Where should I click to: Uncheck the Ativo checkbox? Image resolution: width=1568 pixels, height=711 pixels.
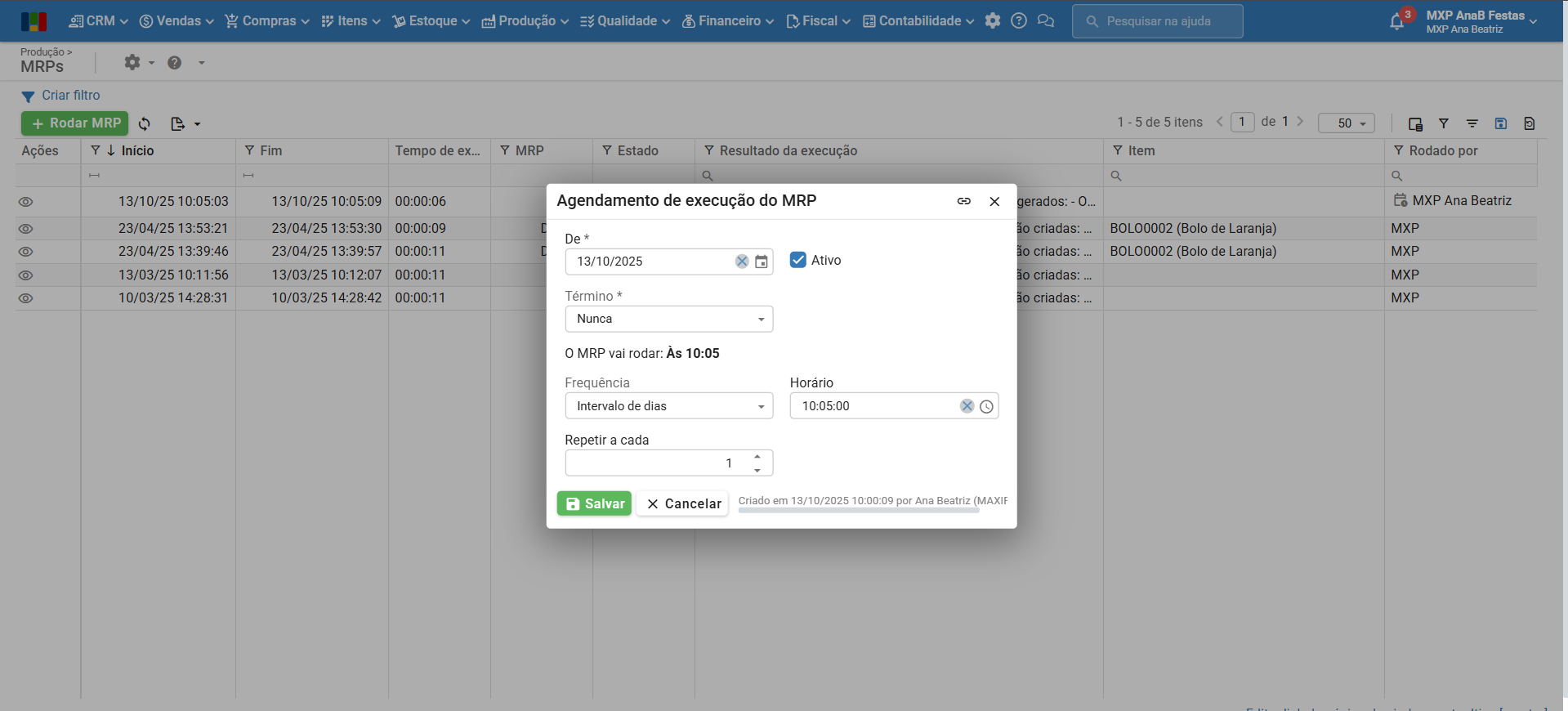(x=798, y=260)
